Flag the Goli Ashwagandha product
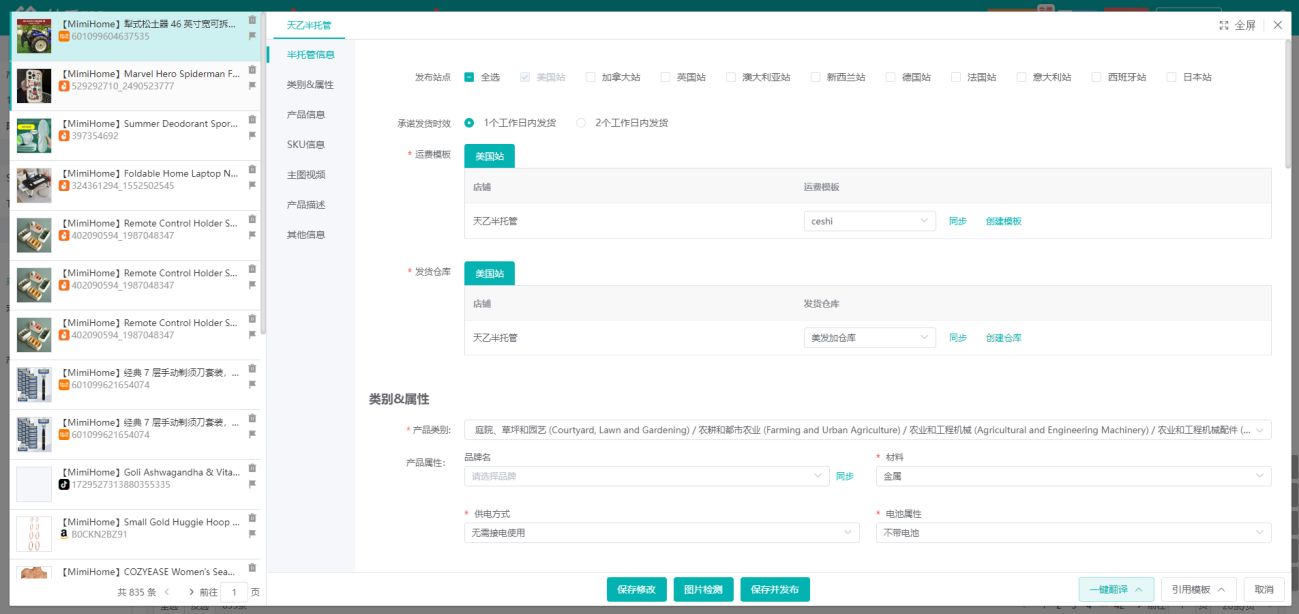 tap(252, 484)
